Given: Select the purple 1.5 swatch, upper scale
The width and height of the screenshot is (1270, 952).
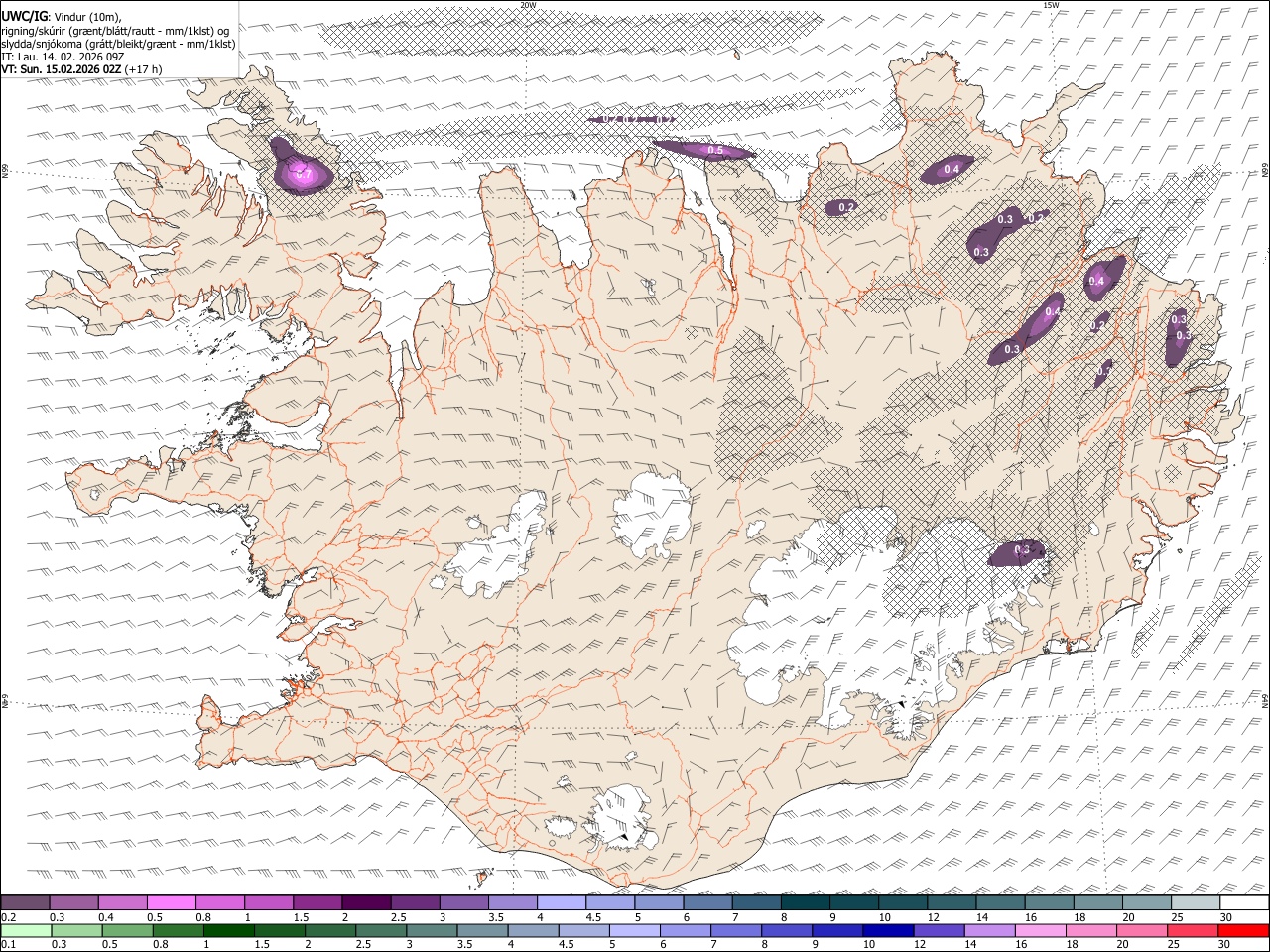Looking at the screenshot, I should [x=317, y=903].
